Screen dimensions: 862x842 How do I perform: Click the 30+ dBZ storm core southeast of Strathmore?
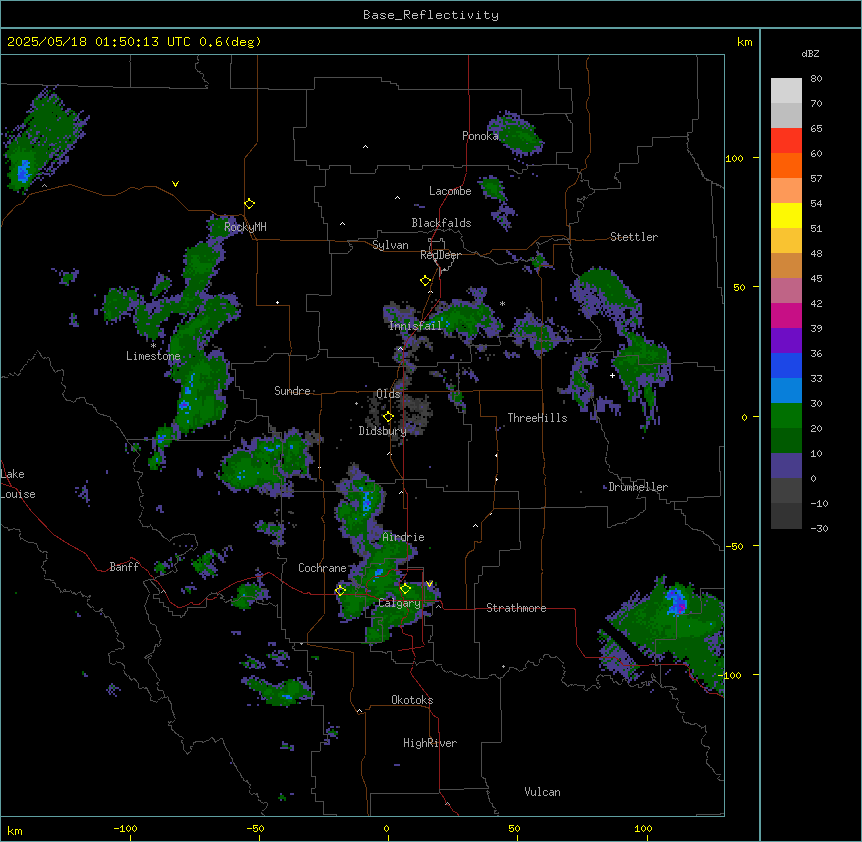(x=676, y=601)
